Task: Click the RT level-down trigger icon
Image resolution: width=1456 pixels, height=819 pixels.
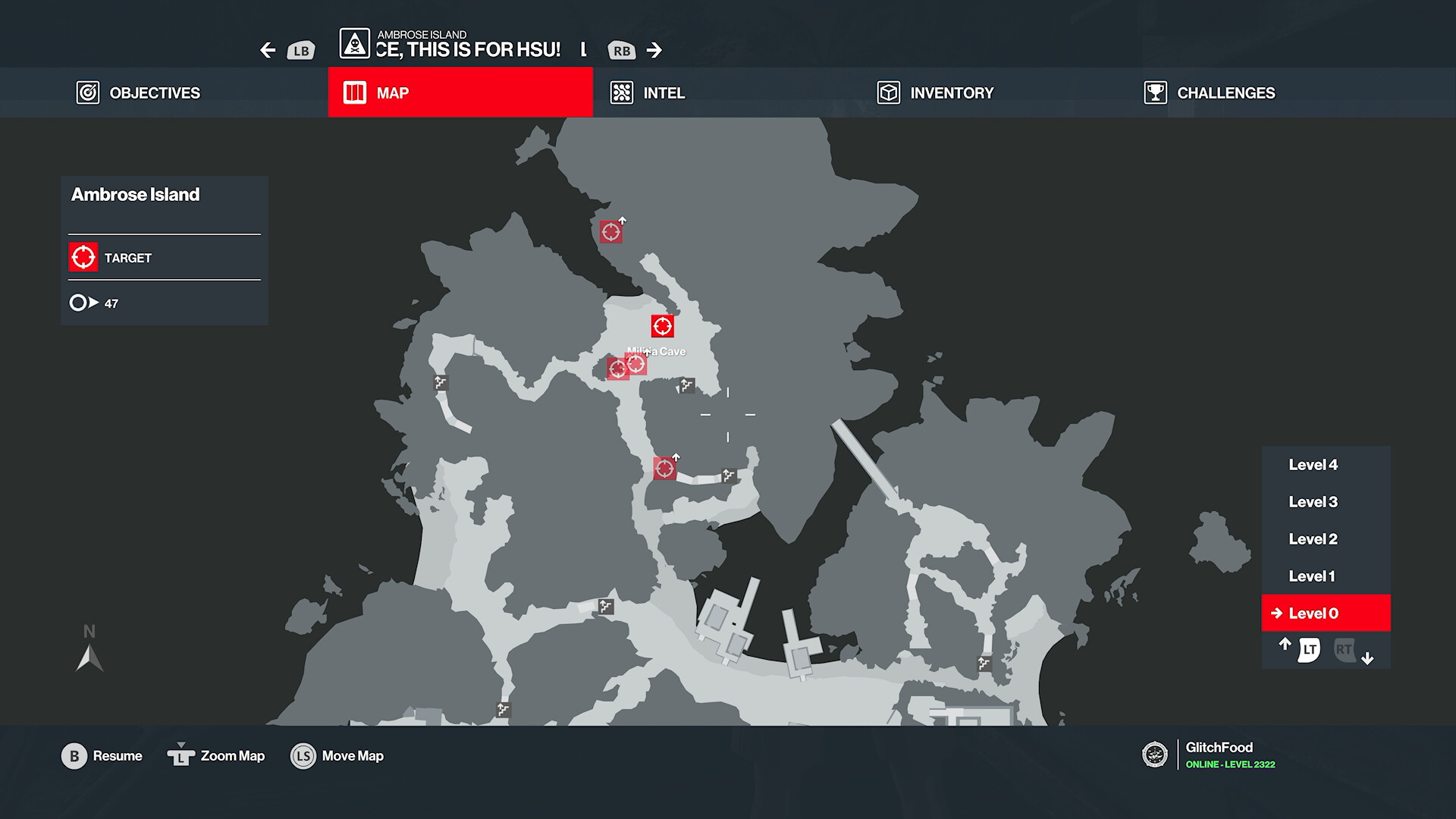Action: [1344, 649]
